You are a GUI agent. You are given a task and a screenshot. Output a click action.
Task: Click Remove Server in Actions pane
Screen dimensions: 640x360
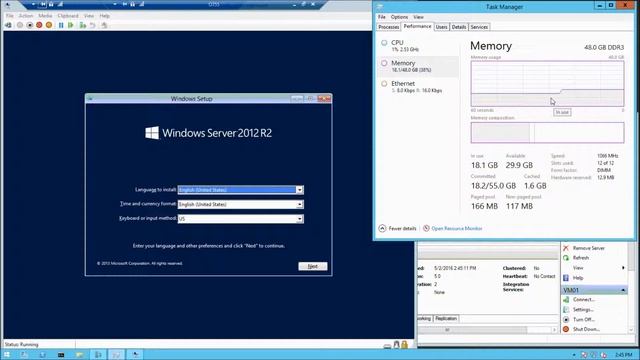click(x=589, y=248)
